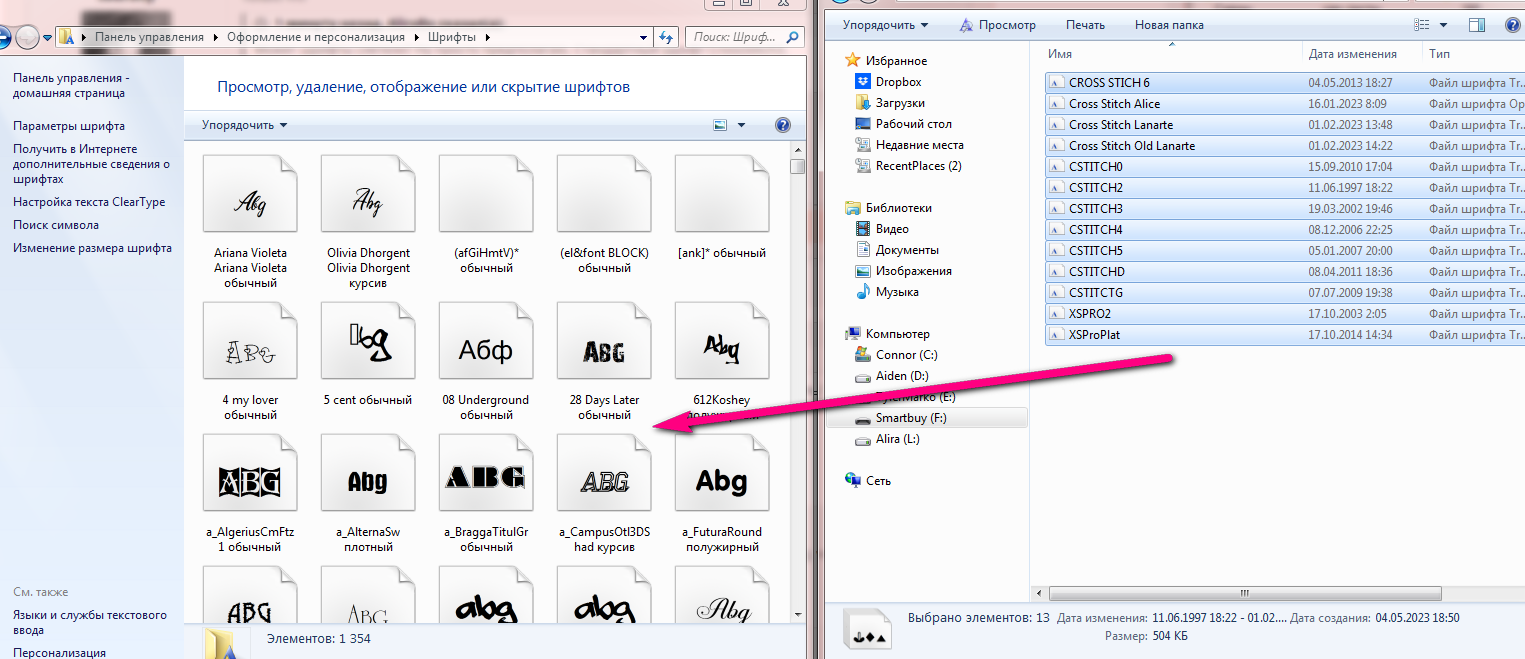Sort files by Дата изменения column
Viewport: 1525px width, 659px height.
(x=1352, y=54)
